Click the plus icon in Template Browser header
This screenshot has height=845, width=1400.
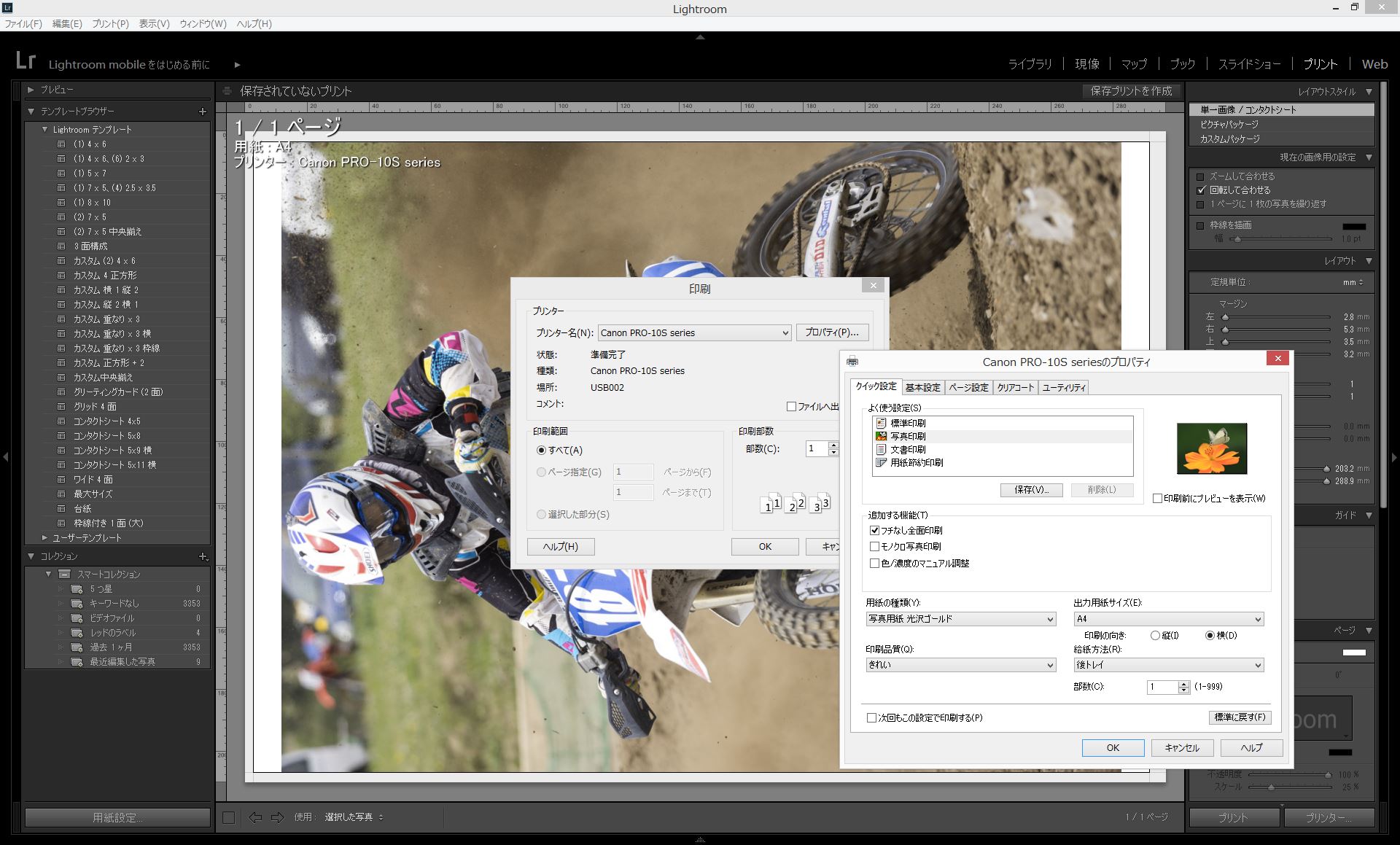[203, 112]
